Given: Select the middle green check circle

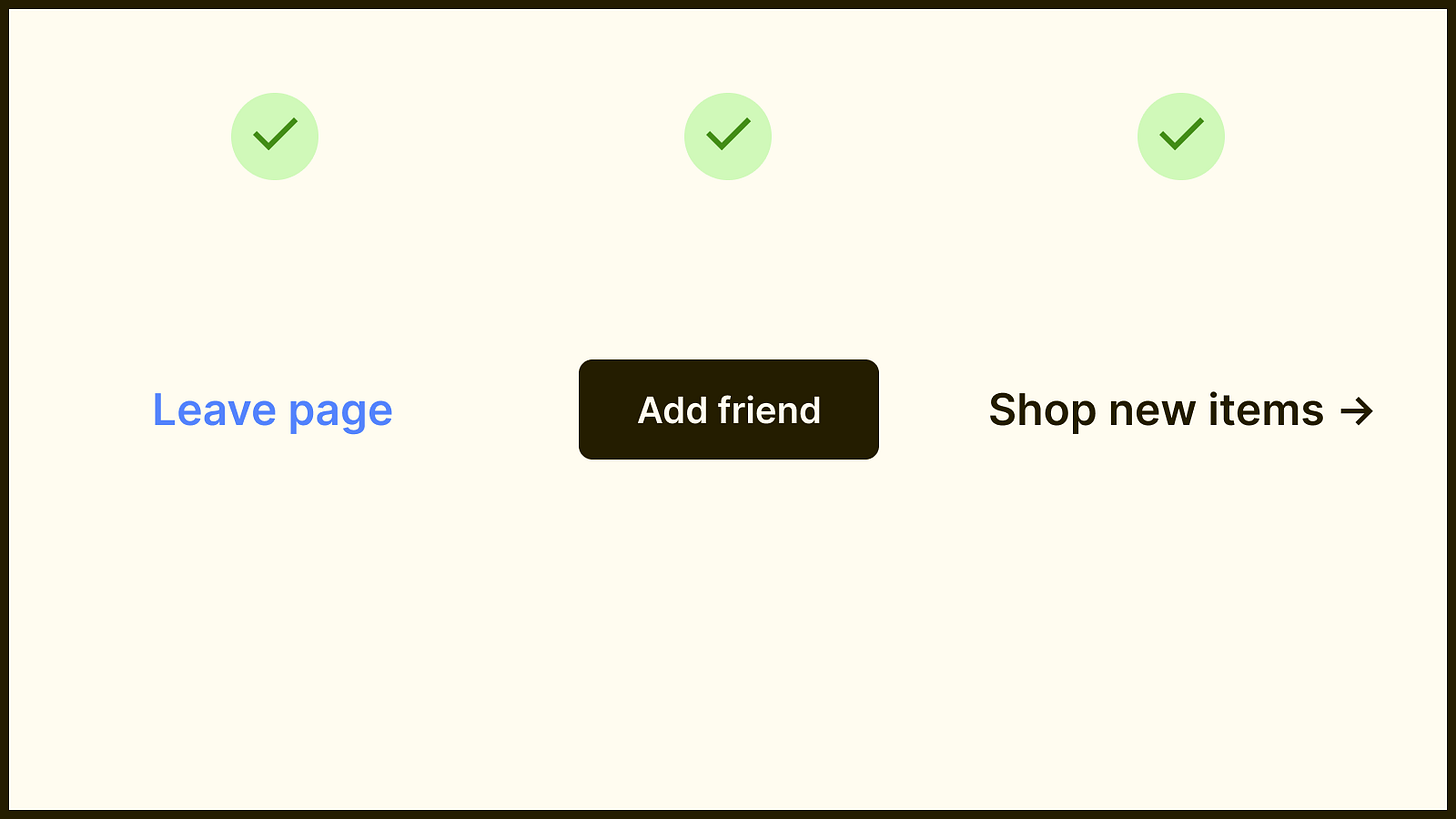Looking at the screenshot, I should point(728,136).
